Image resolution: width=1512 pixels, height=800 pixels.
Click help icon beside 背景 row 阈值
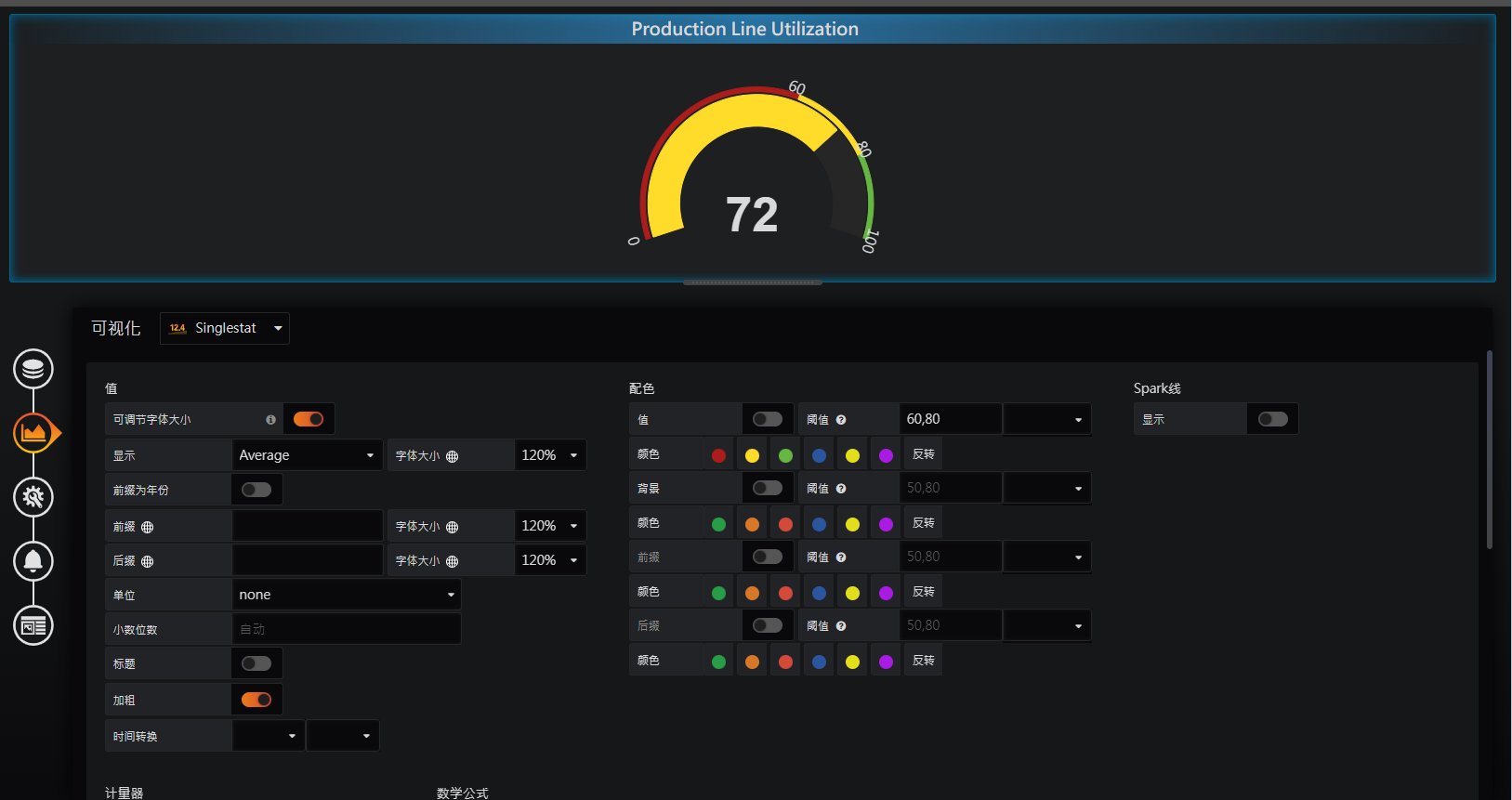[x=841, y=489]
